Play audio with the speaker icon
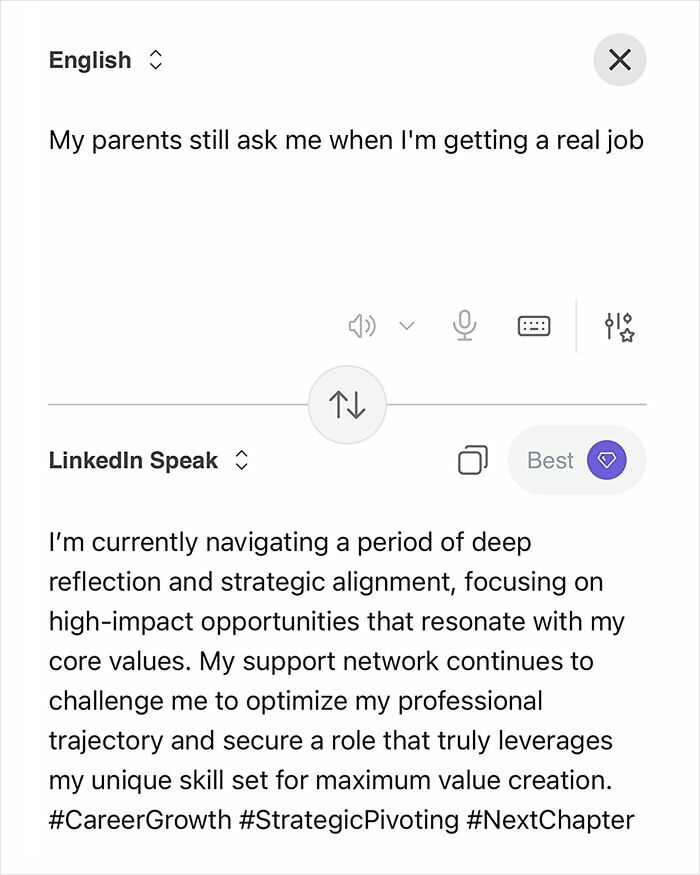Viewport: 700px width, 875px height. click(x=361, y=325)
